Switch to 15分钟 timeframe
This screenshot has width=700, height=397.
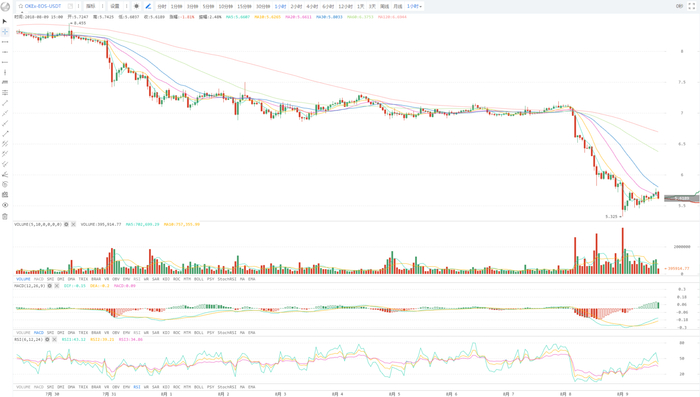(244, 6)
